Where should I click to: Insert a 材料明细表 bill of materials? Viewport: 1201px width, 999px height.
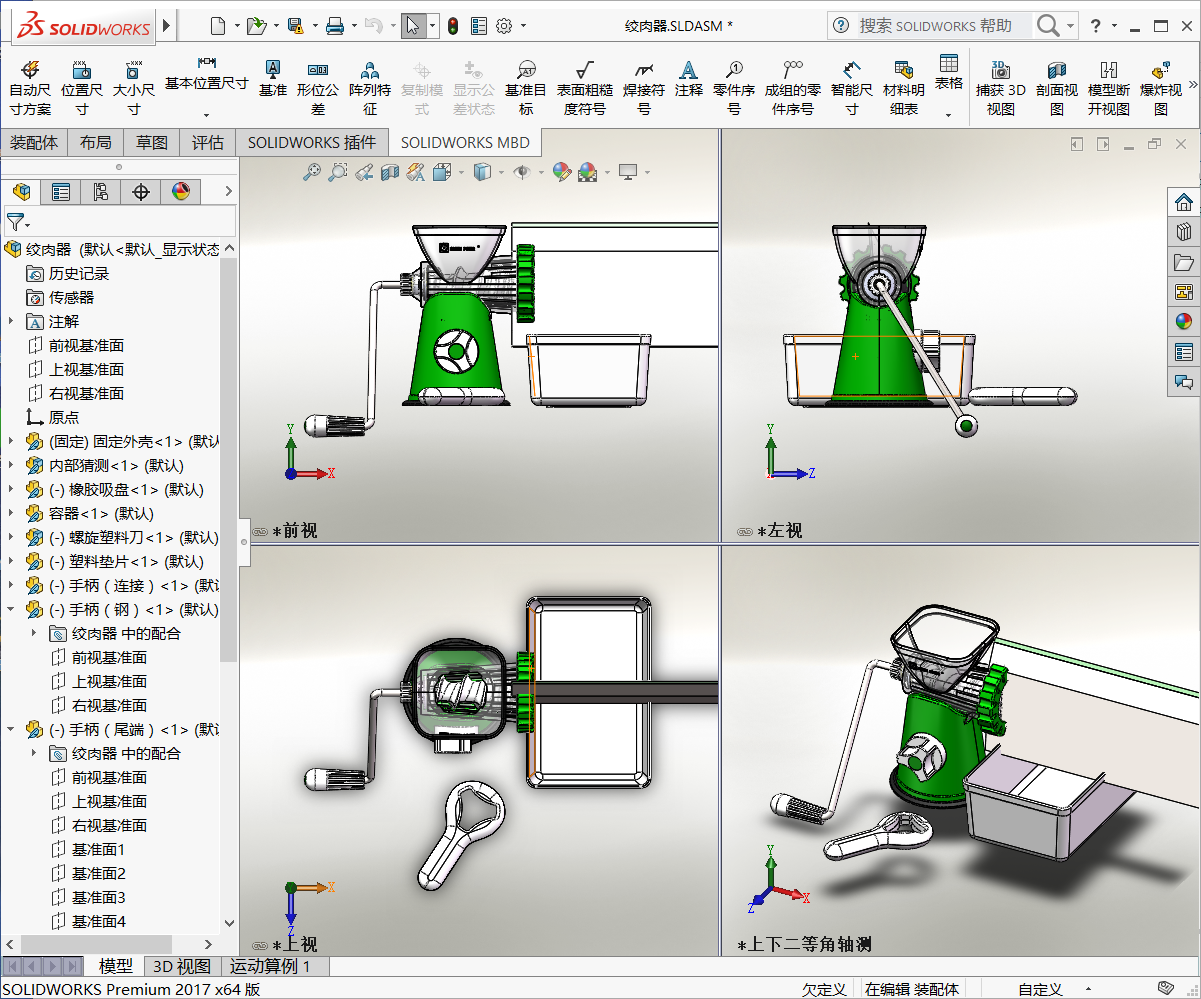pyautogui.click(x=904, y=87)
